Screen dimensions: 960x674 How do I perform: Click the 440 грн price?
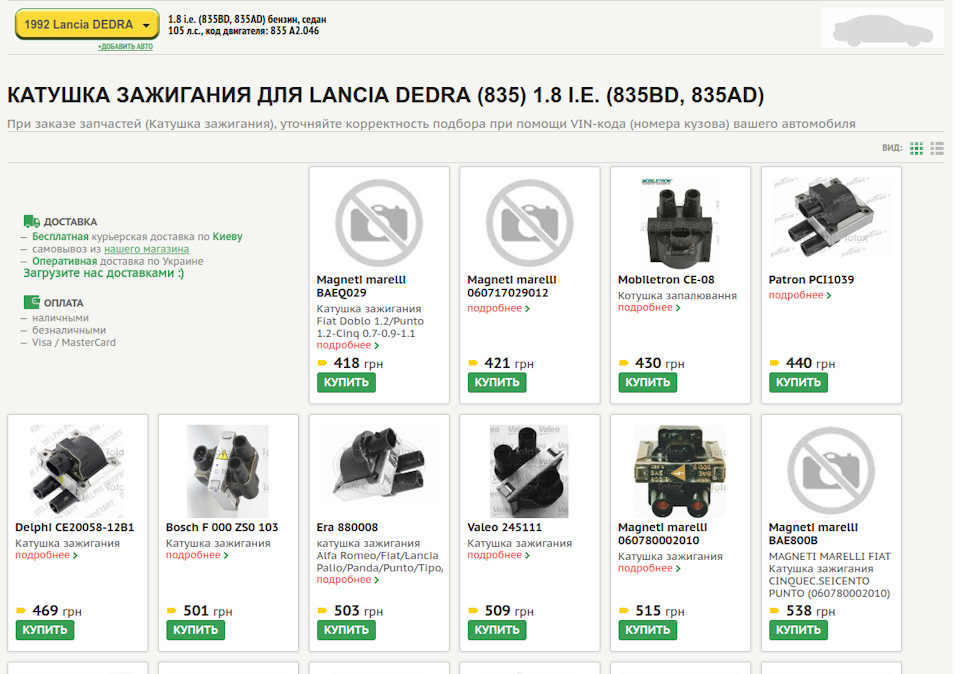(810, 363)
